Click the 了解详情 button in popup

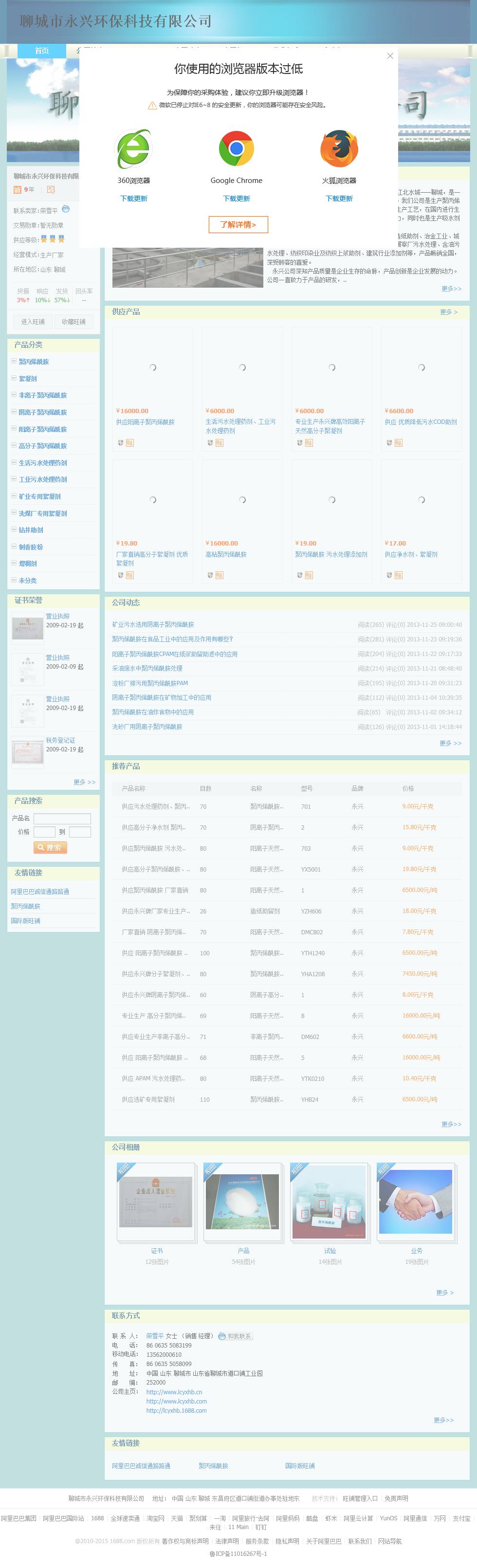pyautogui.click(x=238, y=225)
